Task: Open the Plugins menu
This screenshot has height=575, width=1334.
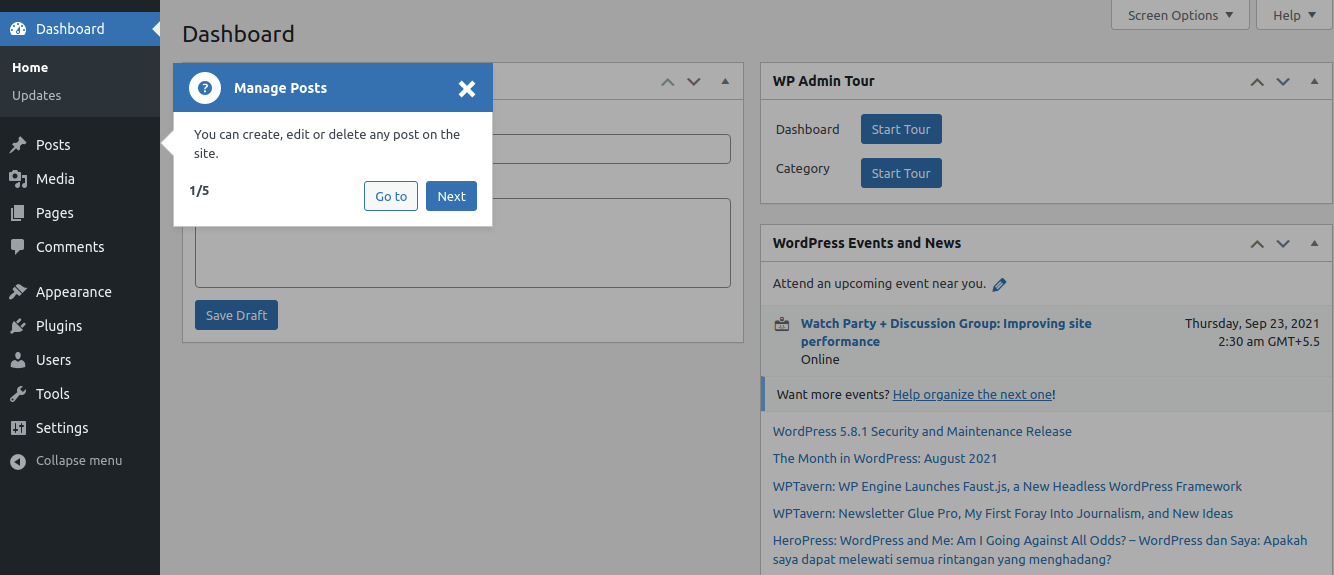Action: pyautogui.click(x=80, y=326)
